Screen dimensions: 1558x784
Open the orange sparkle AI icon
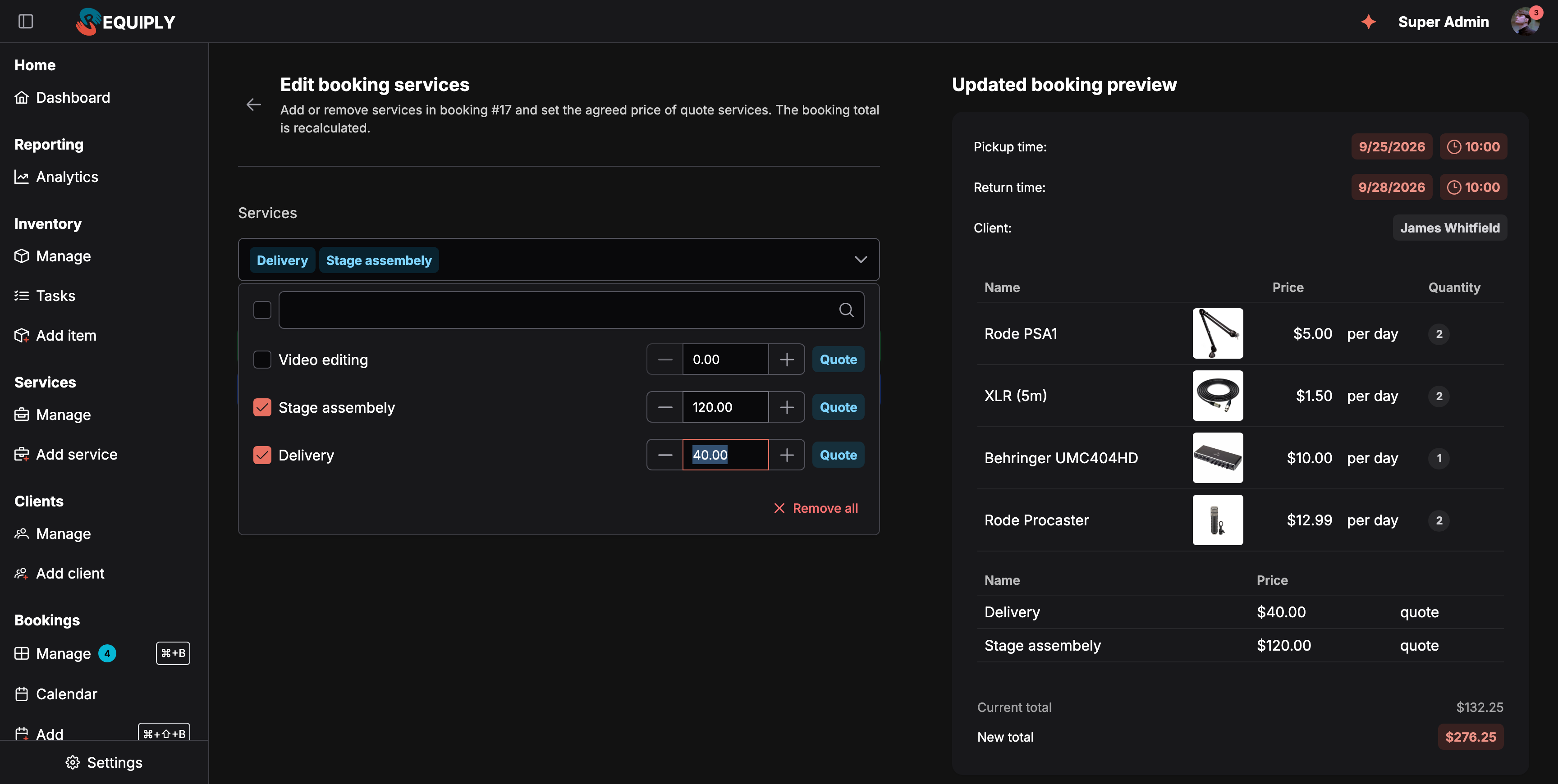[x=1368, y=22]
